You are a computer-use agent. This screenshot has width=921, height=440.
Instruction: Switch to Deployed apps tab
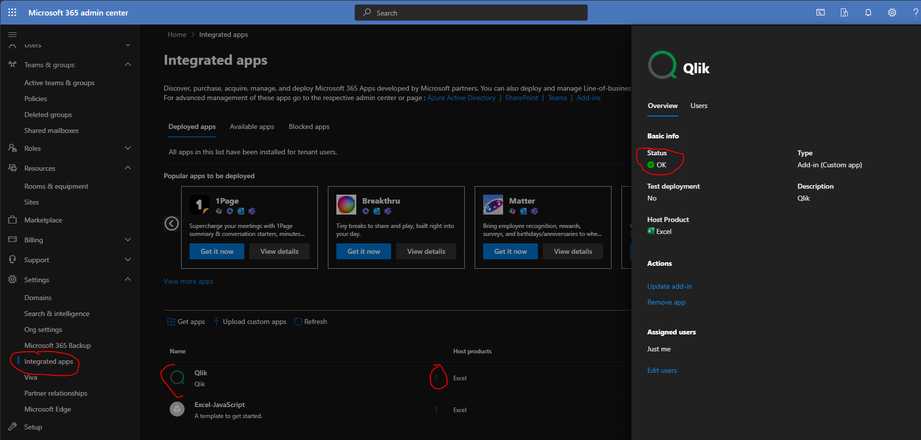(x=192, y=127)
